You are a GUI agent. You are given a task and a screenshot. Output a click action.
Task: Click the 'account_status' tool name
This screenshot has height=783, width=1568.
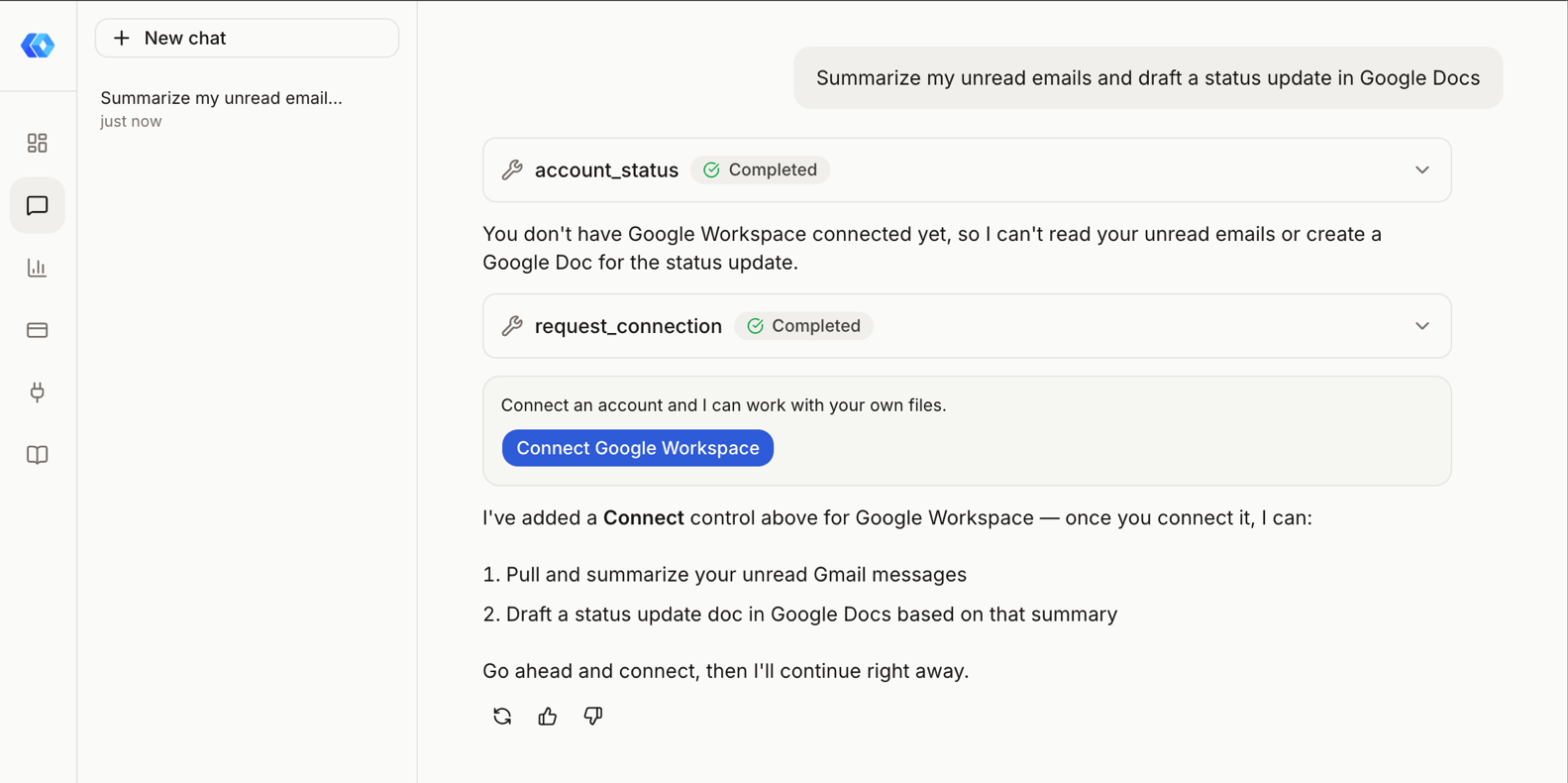[x=606, y=170]
